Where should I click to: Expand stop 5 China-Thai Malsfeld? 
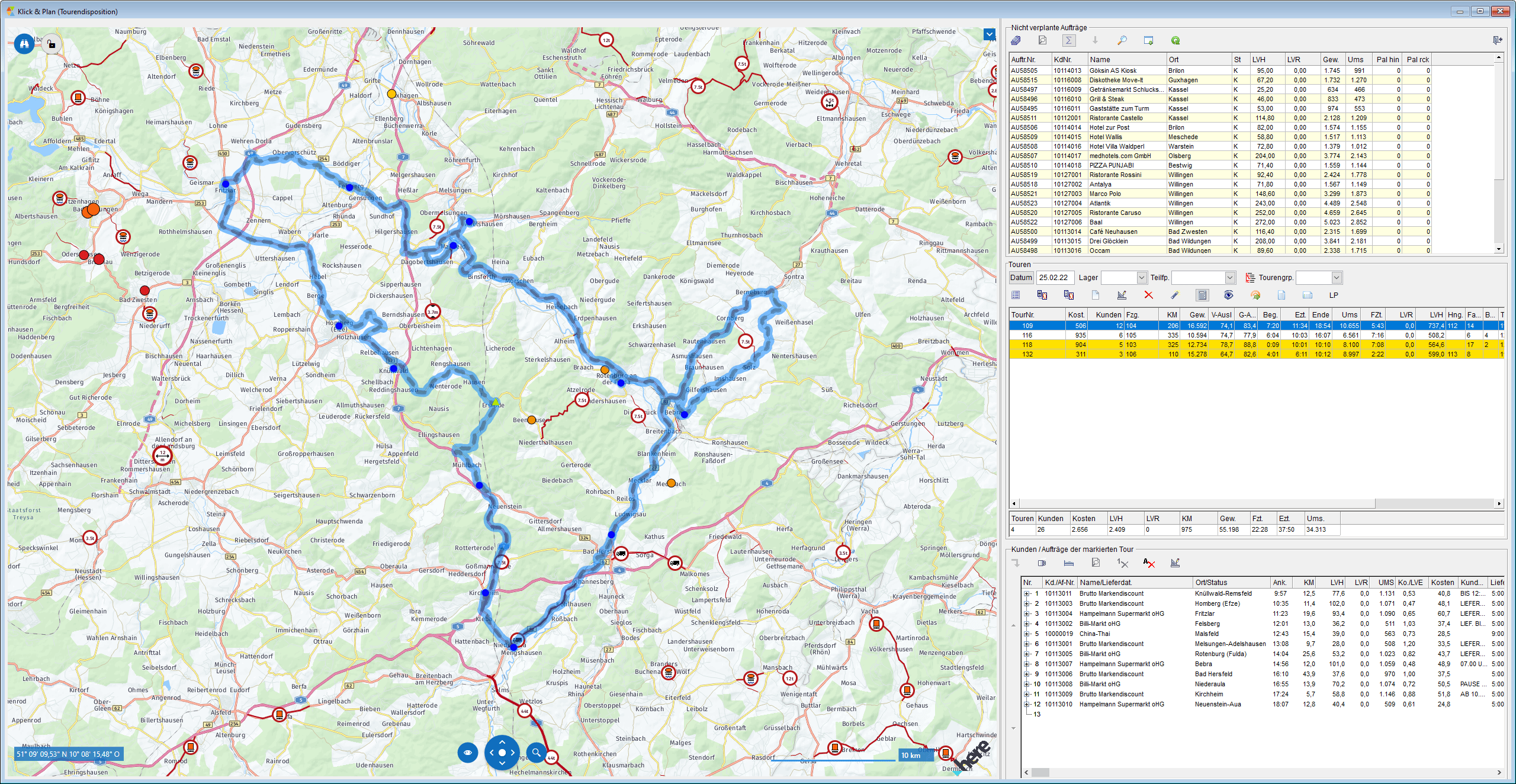[1027, 634]
